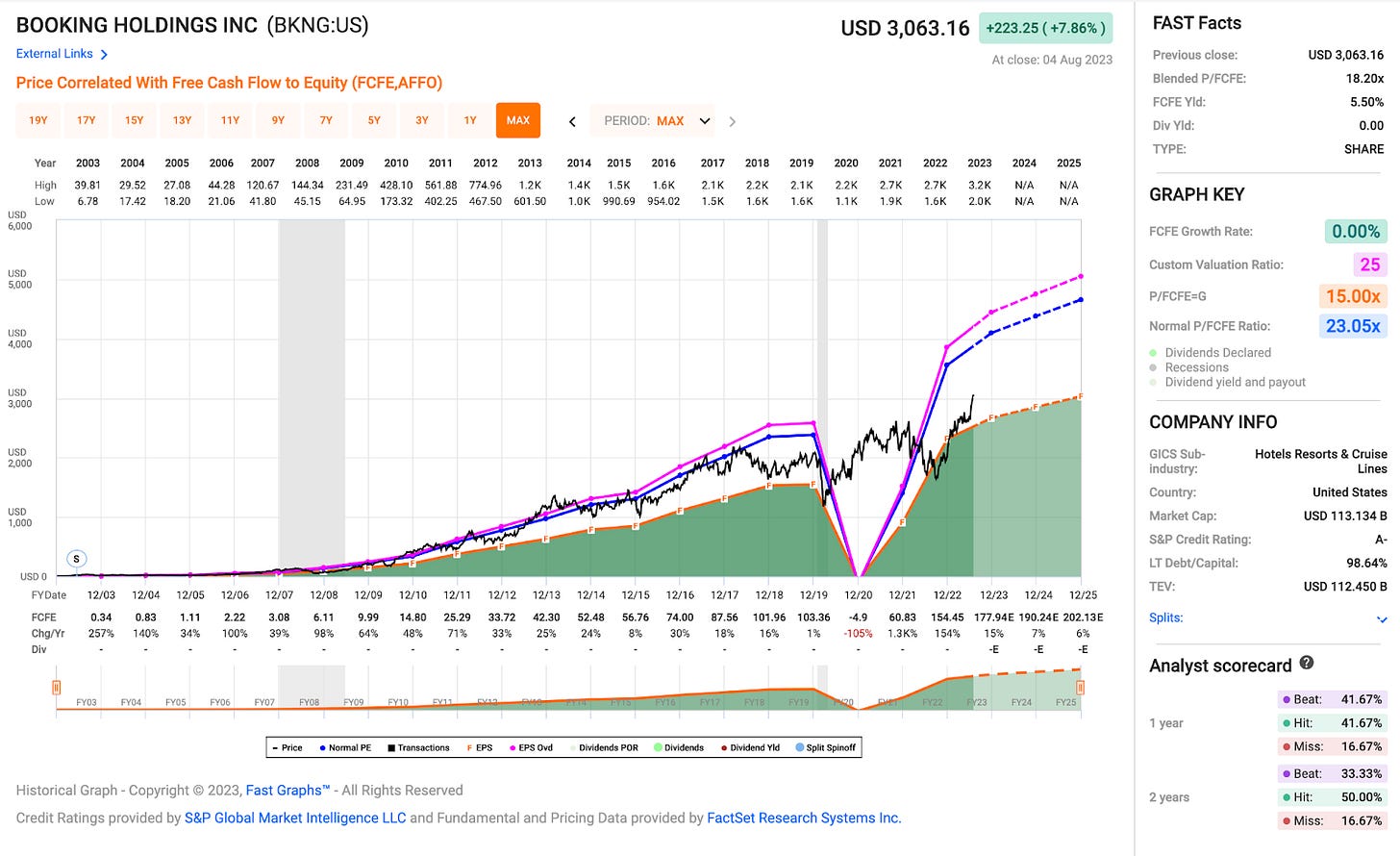Click the S split marker on chart
Screen dimensions: 1400x856
[76, 559]
